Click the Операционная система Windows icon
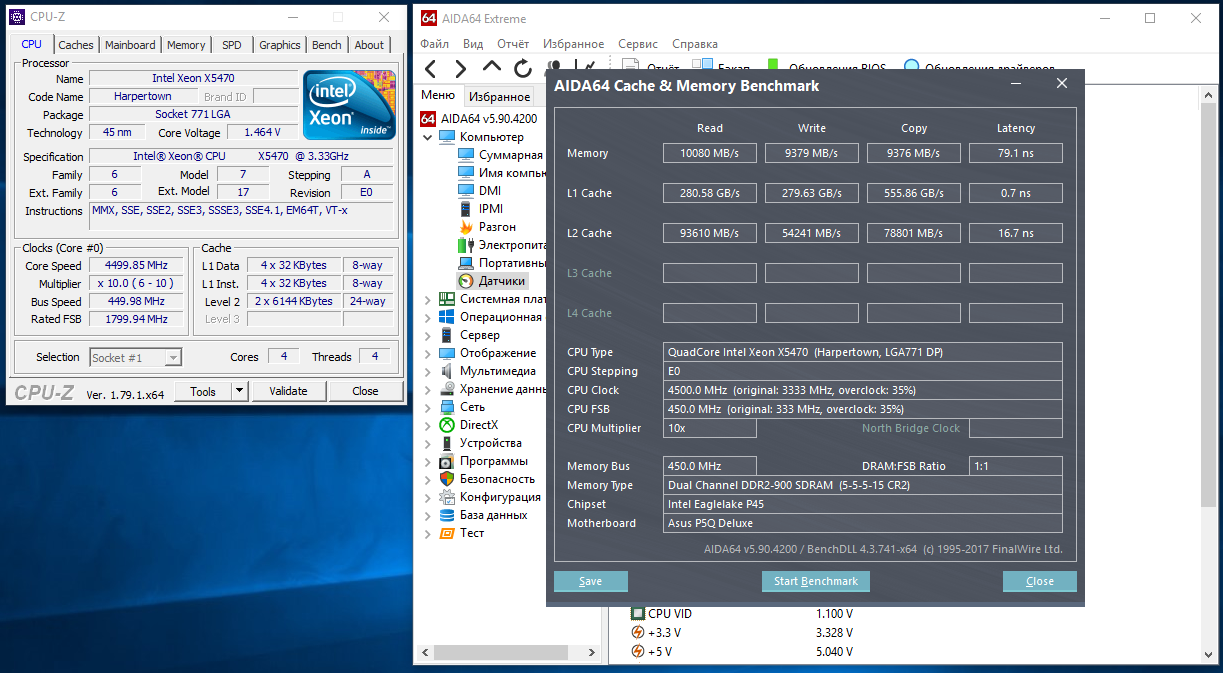 pos(447,317)
